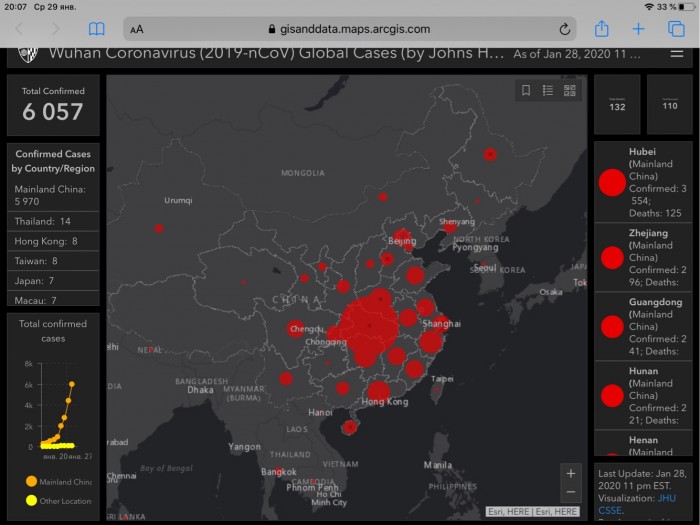Screen dimensions: 700x525
Task: Select Mainland China: 5 970 row
Action: point(53,196)
